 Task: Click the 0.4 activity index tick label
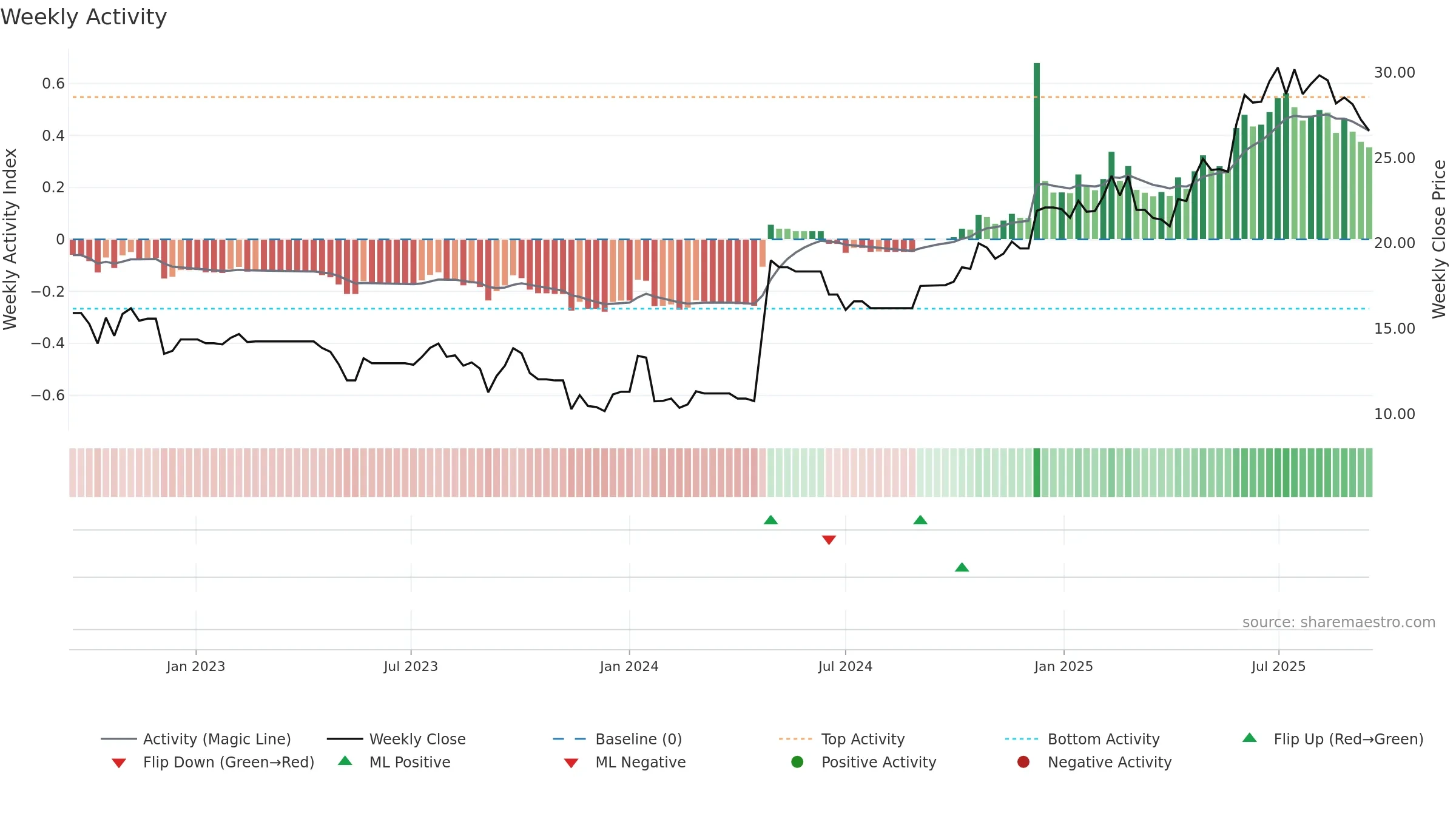[53, 135]
